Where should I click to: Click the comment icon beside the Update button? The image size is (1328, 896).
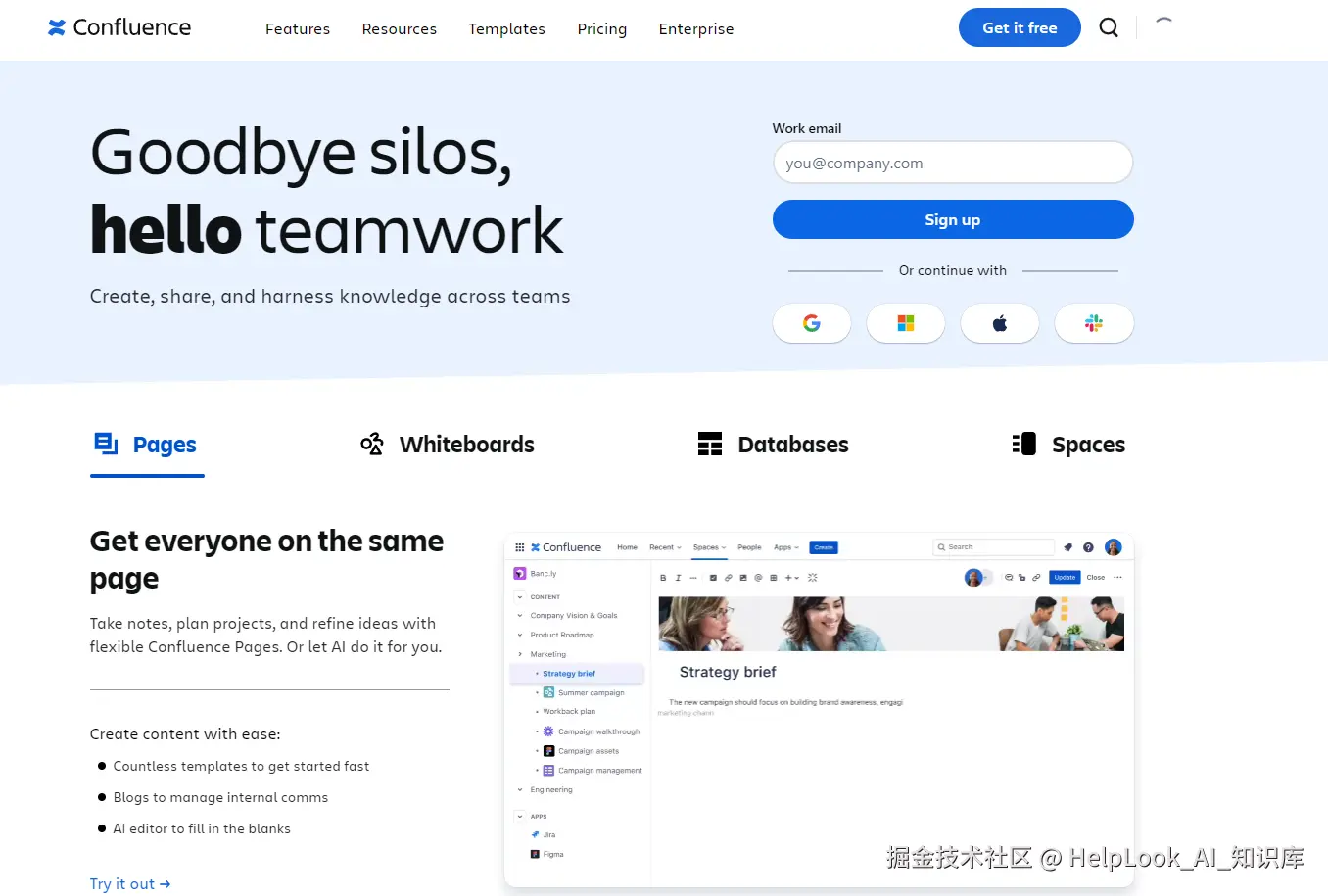click(1009, 577)
